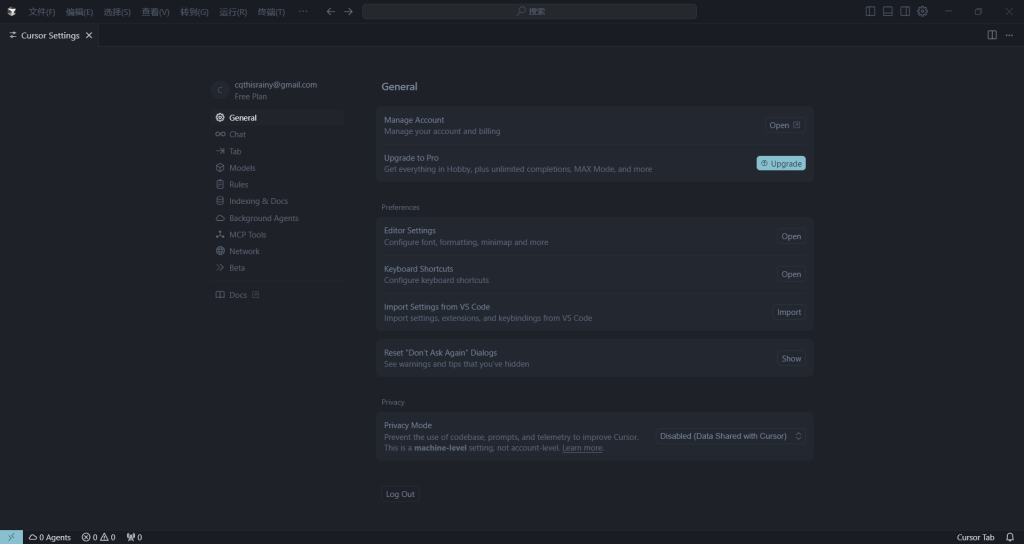1024x544 pixels.
Task: Go back with the left arrow
Action: click(331, 11)
